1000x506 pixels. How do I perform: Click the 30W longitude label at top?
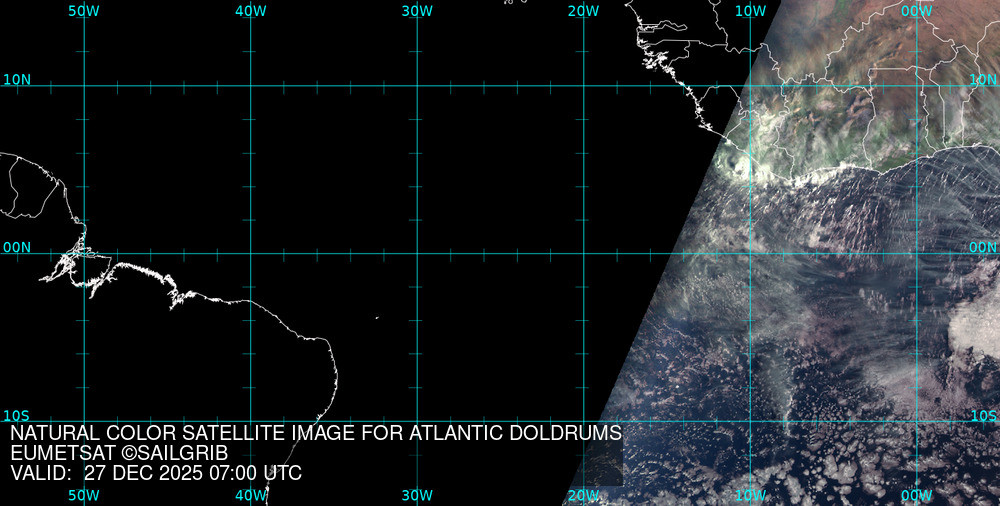417,11
